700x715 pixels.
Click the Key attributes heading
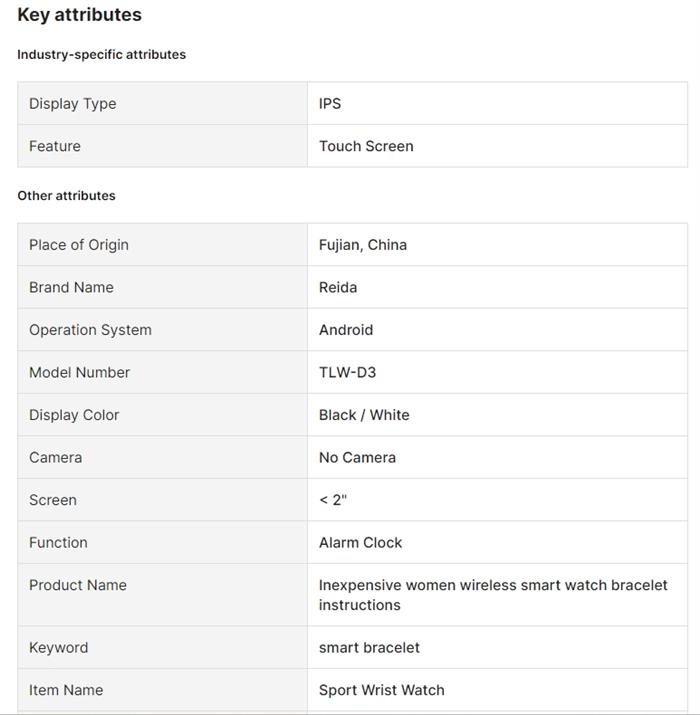pos(79,15)
